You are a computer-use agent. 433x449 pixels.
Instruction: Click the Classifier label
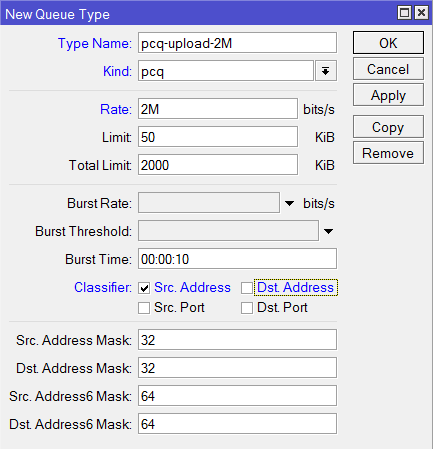pyautogui.click(x=103, y=287)
